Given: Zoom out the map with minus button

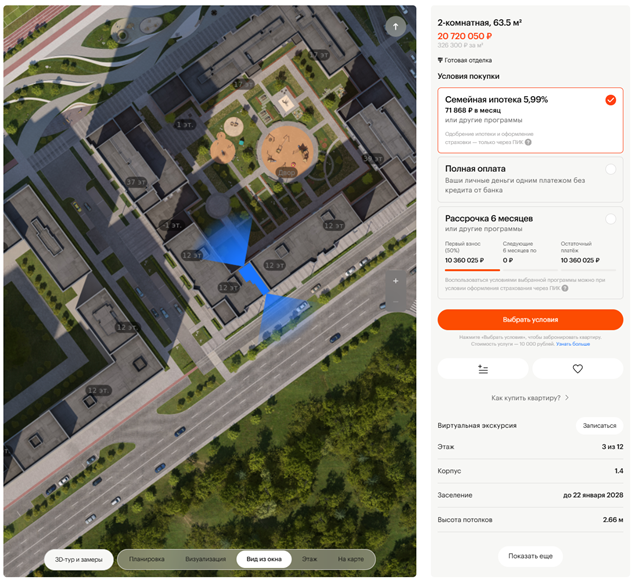Looking at the screenshot, I should coord(395,301).
